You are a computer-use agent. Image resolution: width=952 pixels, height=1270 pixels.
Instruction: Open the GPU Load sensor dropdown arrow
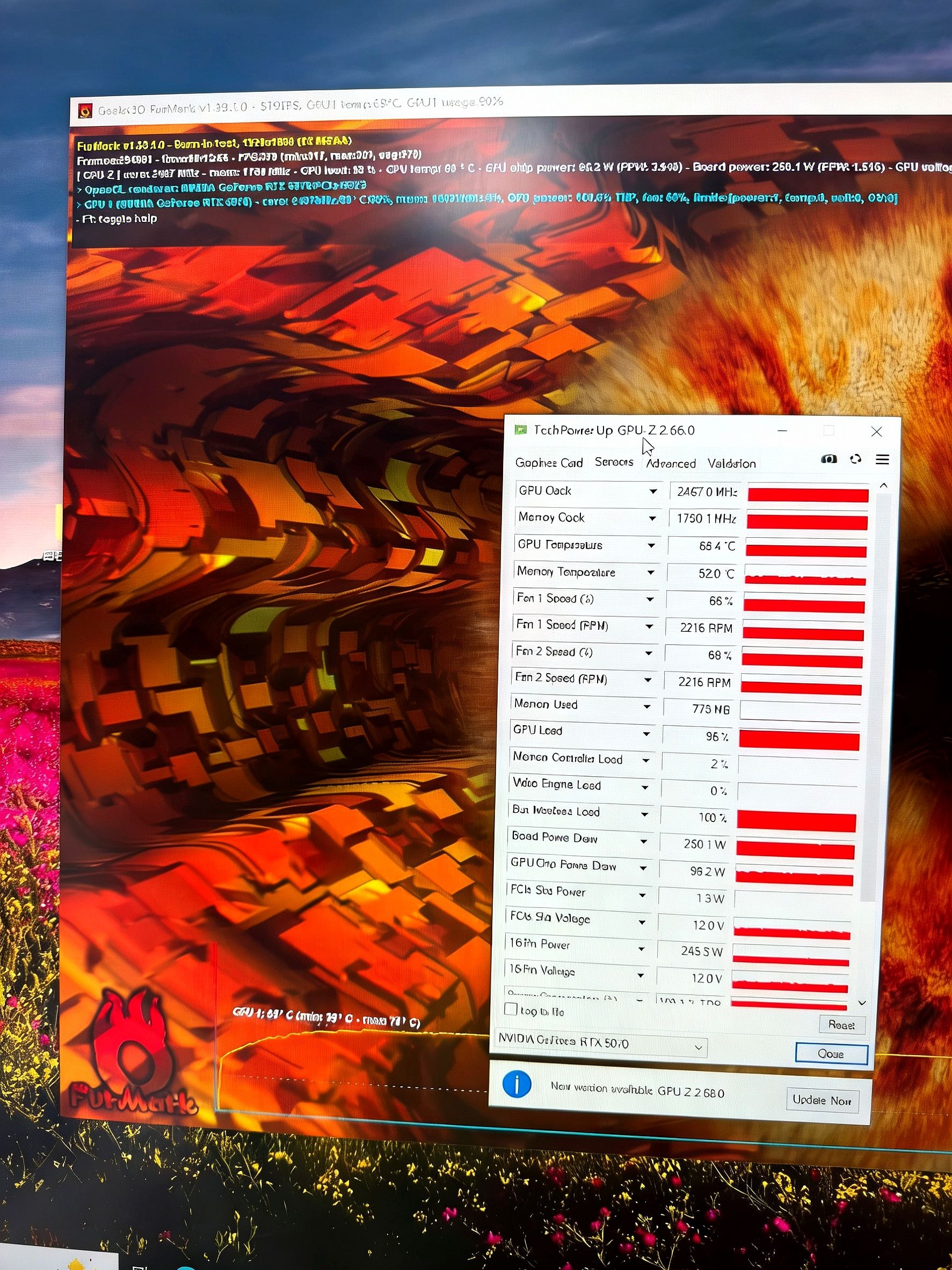click(x=646, y=734)
